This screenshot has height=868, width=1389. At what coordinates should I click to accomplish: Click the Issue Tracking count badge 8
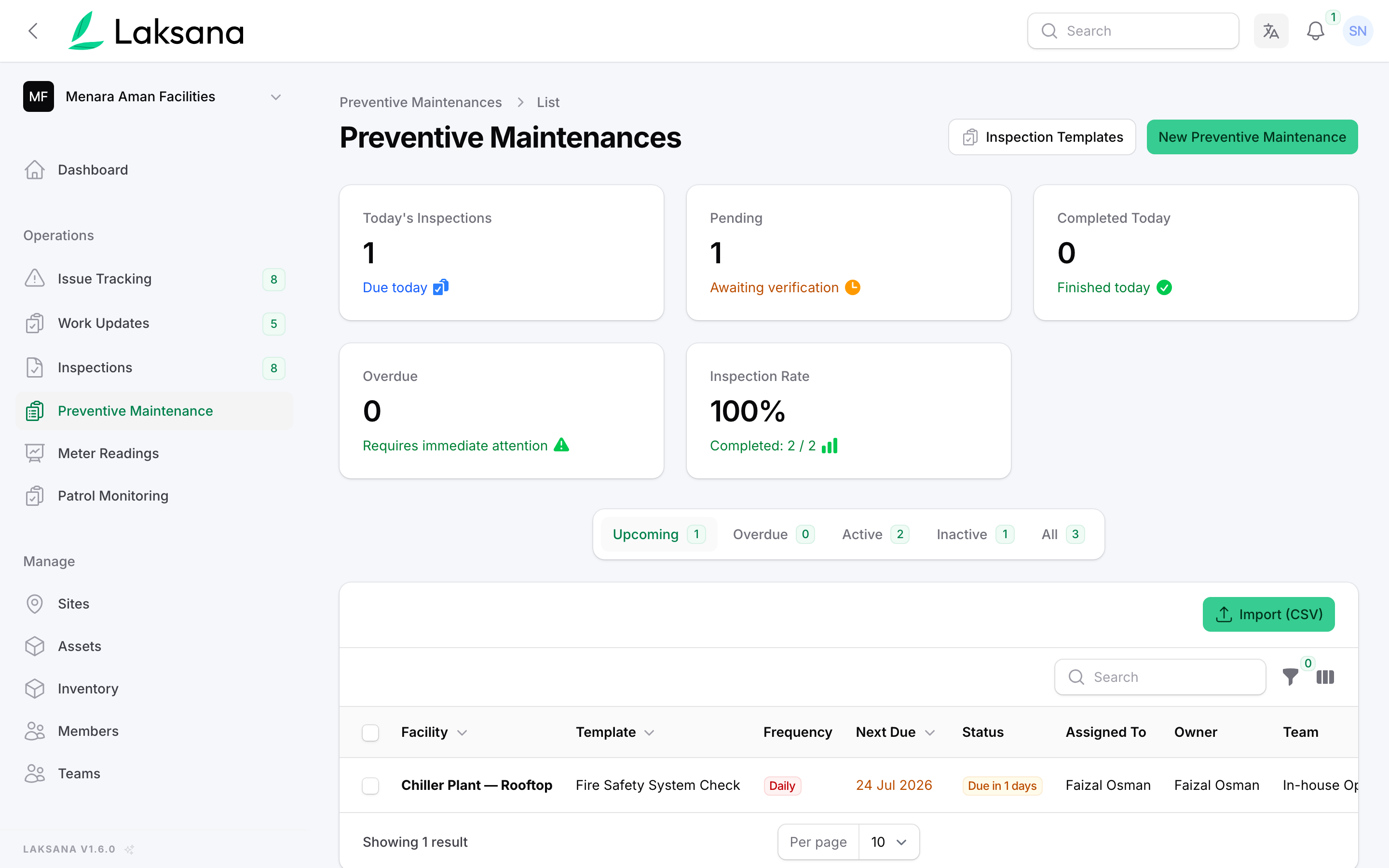click(274, 280)
